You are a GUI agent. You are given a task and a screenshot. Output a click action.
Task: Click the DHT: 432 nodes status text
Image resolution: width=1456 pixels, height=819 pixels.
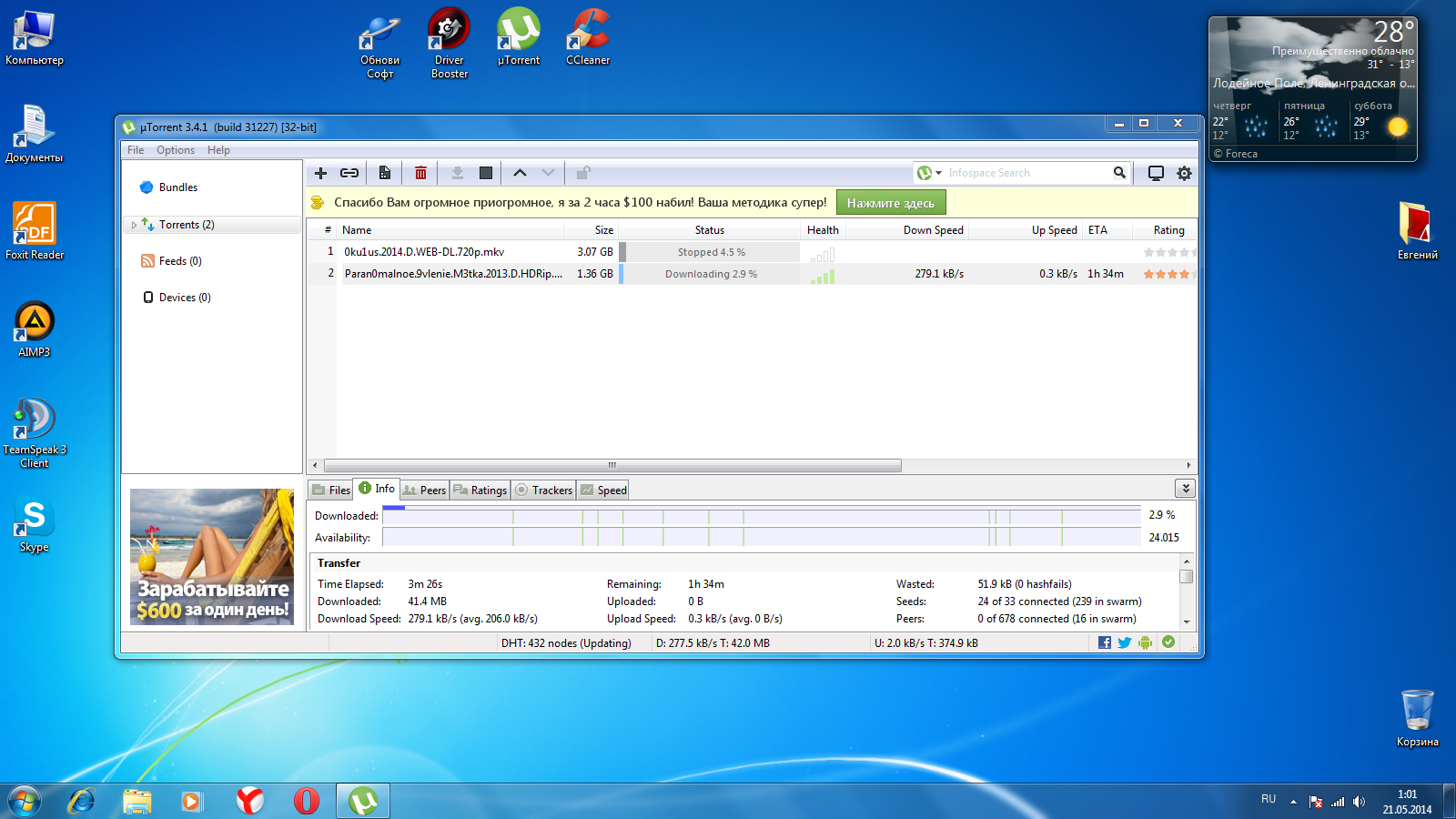pyautogui.click(x=566, y=643)
